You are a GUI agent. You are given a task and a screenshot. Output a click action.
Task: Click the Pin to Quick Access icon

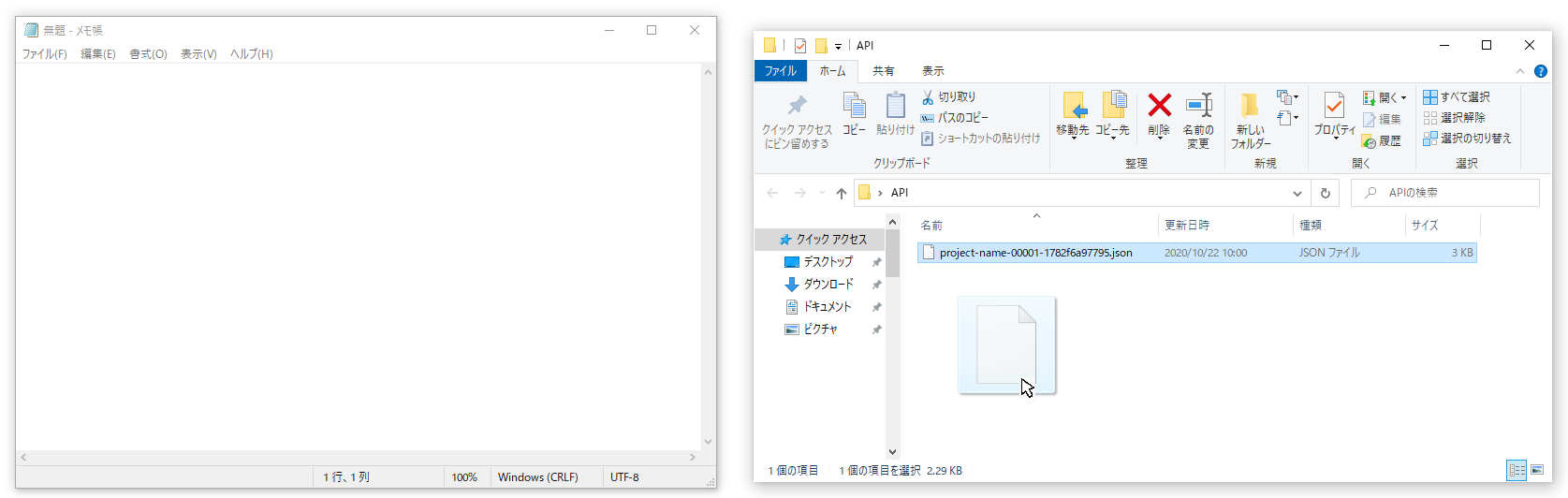pos(797,106)
